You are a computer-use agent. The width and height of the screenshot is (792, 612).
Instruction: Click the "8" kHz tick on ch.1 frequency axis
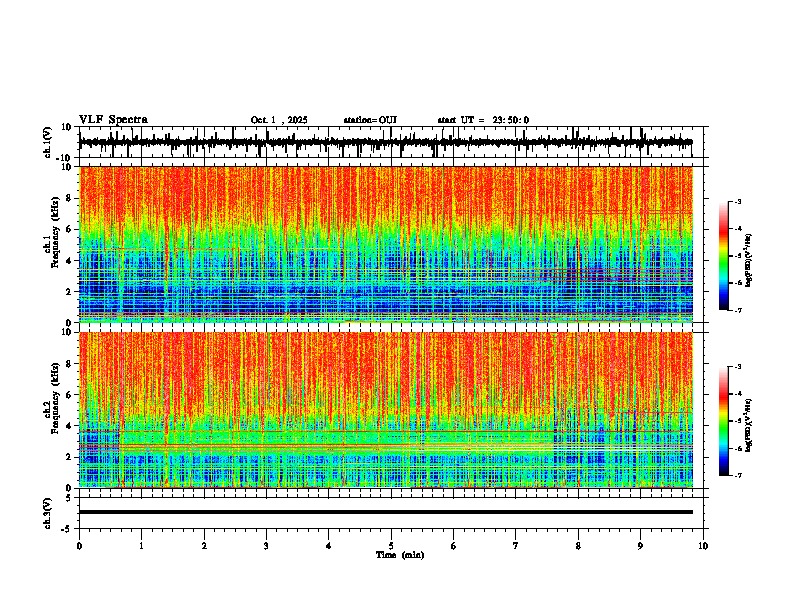point(70,198)
